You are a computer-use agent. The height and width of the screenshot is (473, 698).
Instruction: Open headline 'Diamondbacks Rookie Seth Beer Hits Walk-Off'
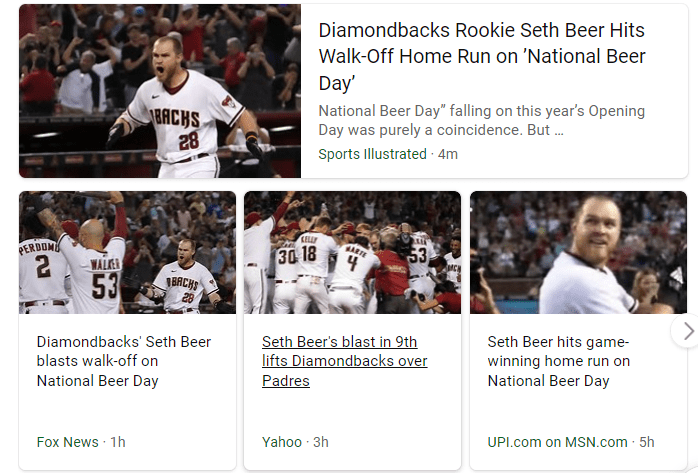coord(482,57)
